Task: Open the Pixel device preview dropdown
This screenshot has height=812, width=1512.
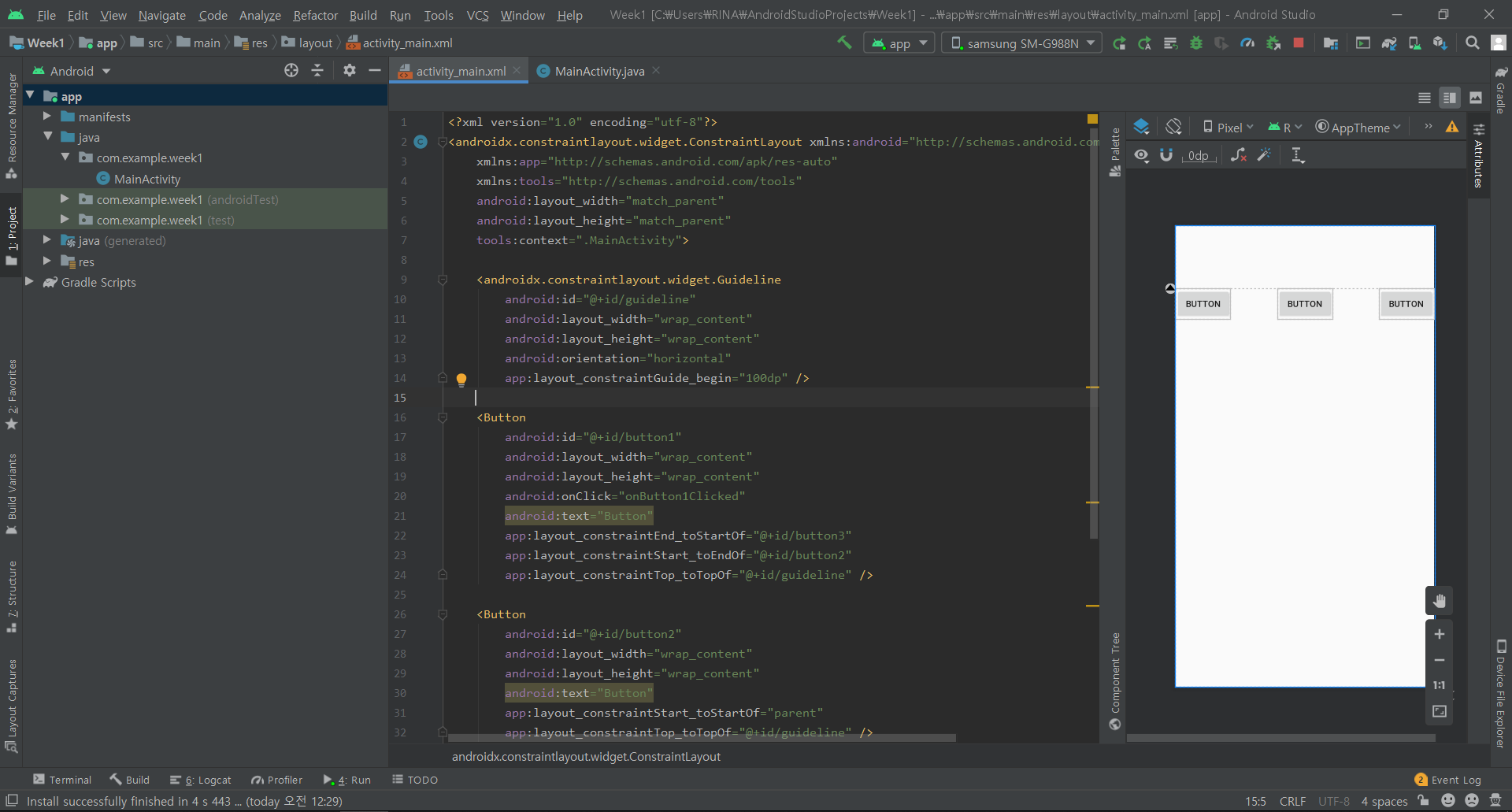Action: click(1228, 127)
